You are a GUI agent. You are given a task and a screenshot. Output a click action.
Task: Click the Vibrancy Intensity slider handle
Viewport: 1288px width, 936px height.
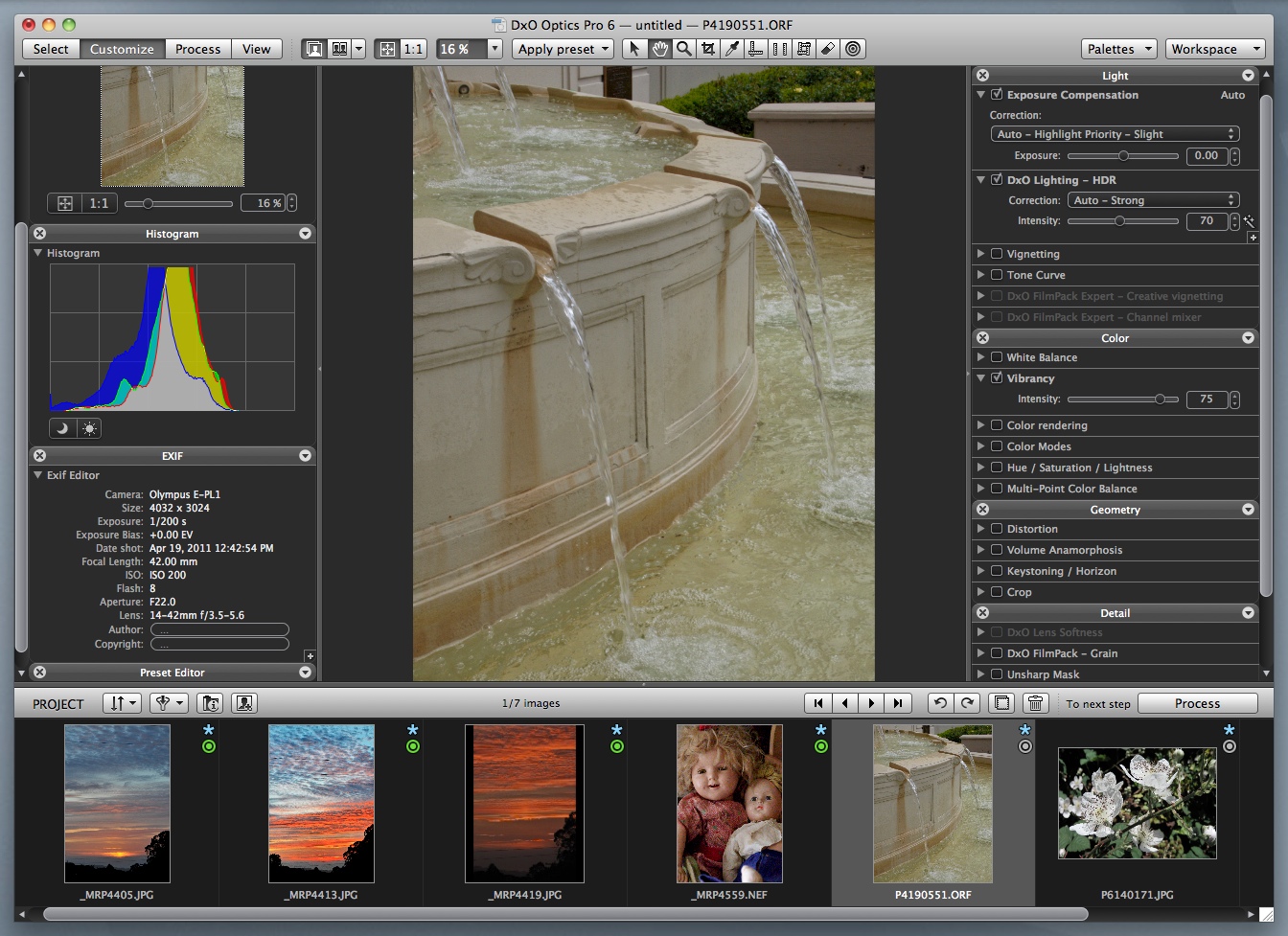tap(1161, 400)
